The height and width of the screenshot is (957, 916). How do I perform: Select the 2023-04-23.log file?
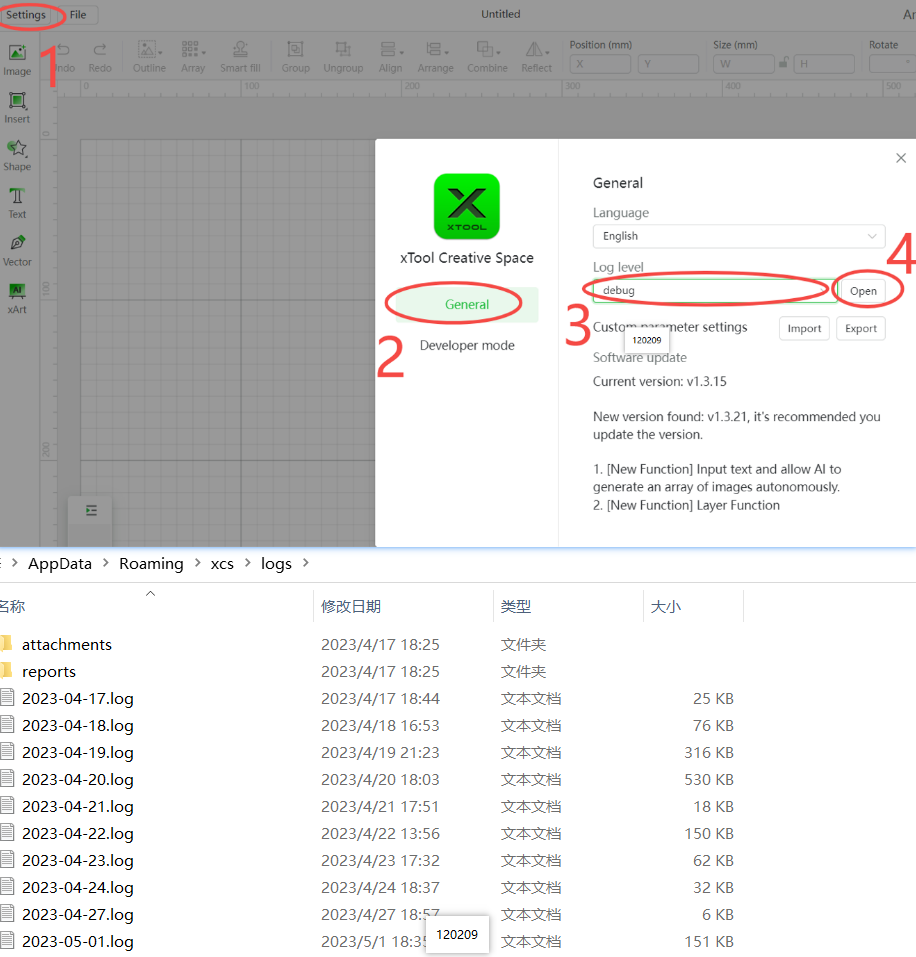tap(78, 861)
